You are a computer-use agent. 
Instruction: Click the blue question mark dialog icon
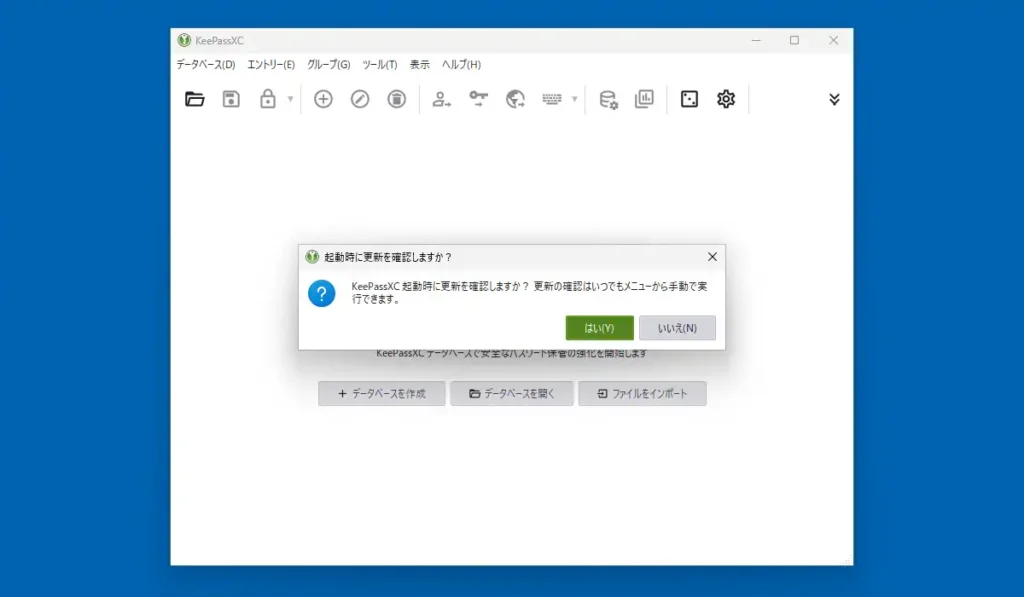tap(322, 294)
